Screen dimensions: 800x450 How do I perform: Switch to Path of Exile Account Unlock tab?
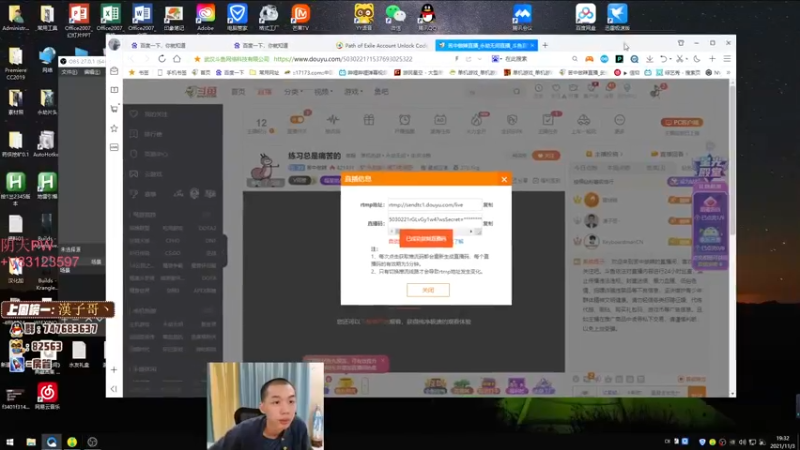(x=382, y=45)
